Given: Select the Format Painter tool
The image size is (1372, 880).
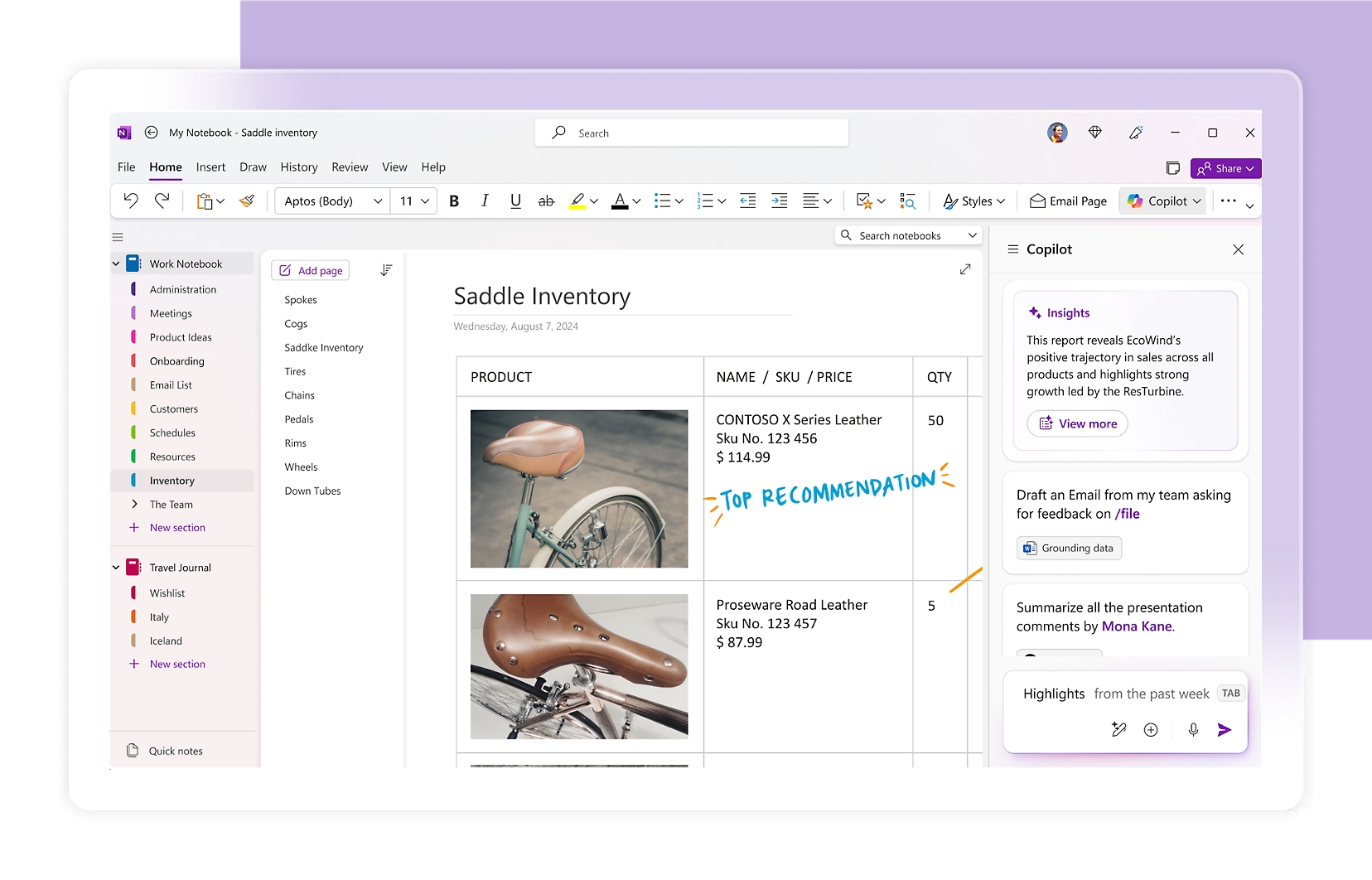Looking at the screenshot, I should click(246, 201).
